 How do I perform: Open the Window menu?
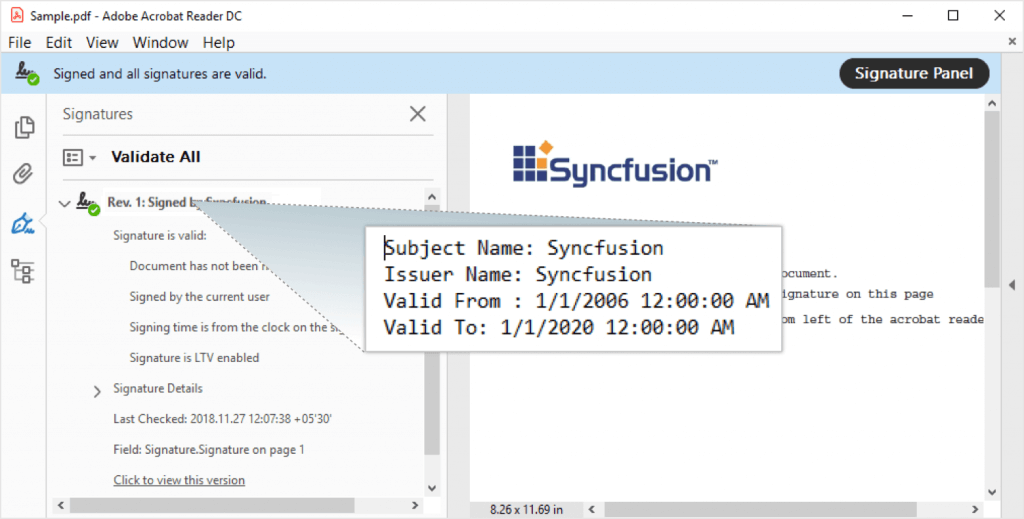(x=160, y=42)
